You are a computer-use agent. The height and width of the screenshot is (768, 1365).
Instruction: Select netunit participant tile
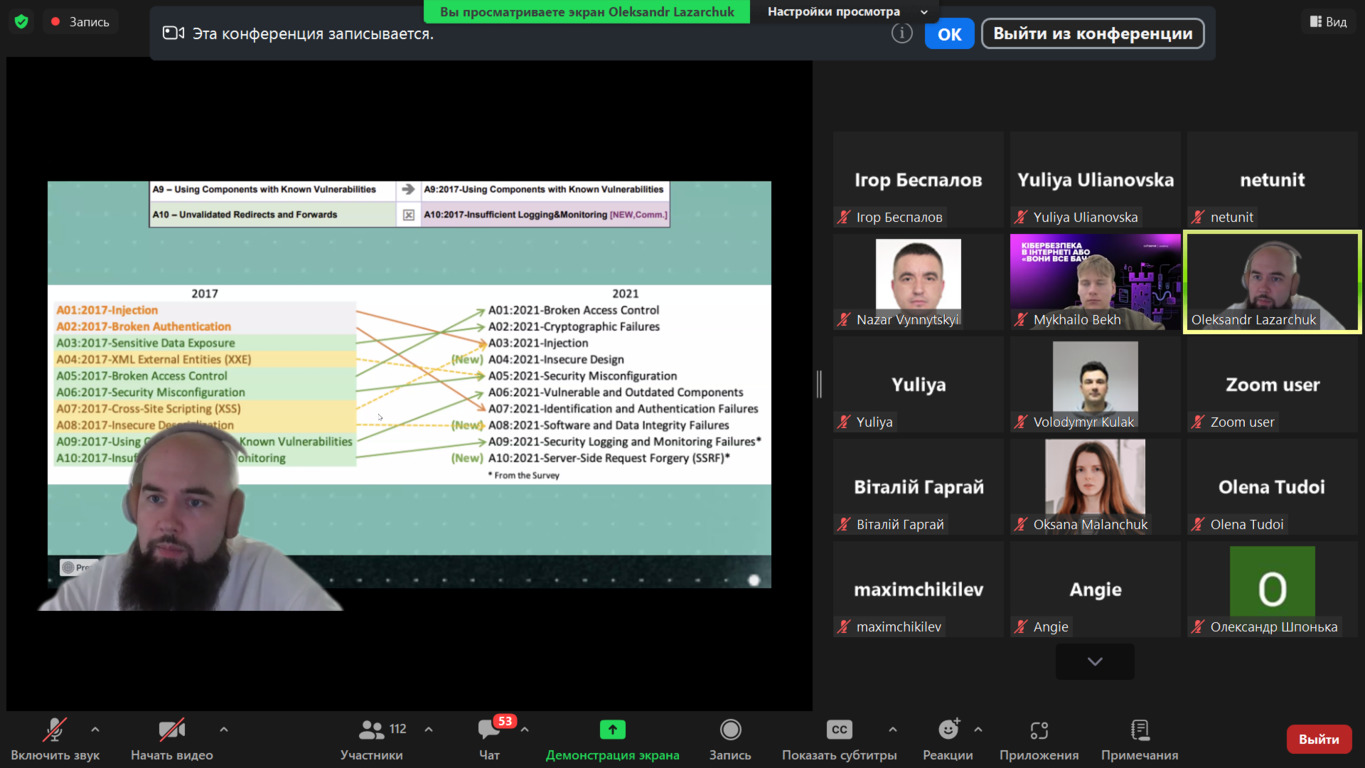[1272, 180]
